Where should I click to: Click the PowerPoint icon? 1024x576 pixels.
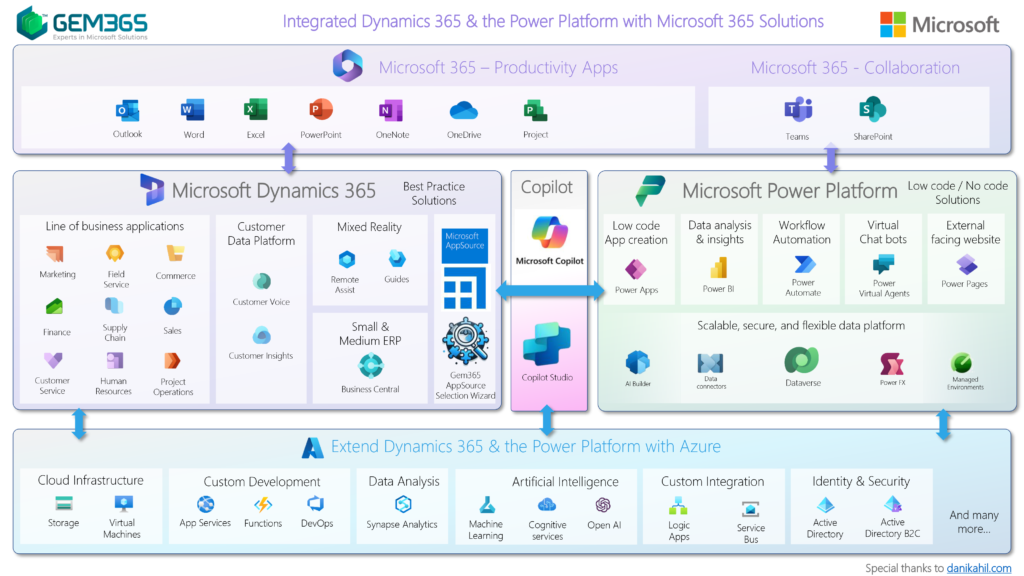click(321, 110)
